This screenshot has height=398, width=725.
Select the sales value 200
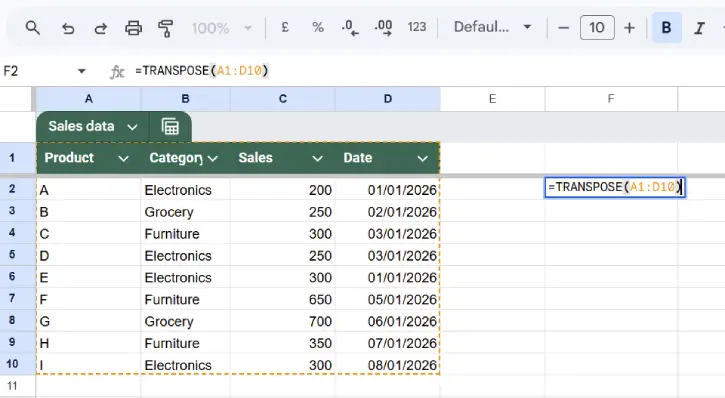pos(283,190)
